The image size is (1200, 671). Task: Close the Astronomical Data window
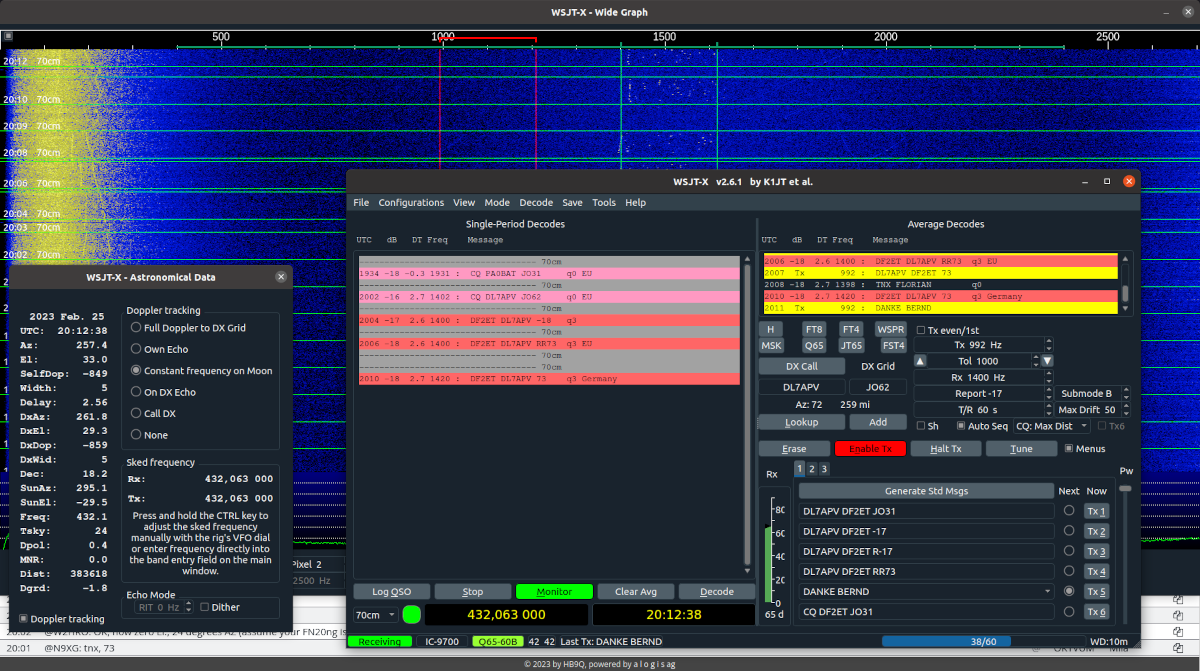[x=280, y=277]
